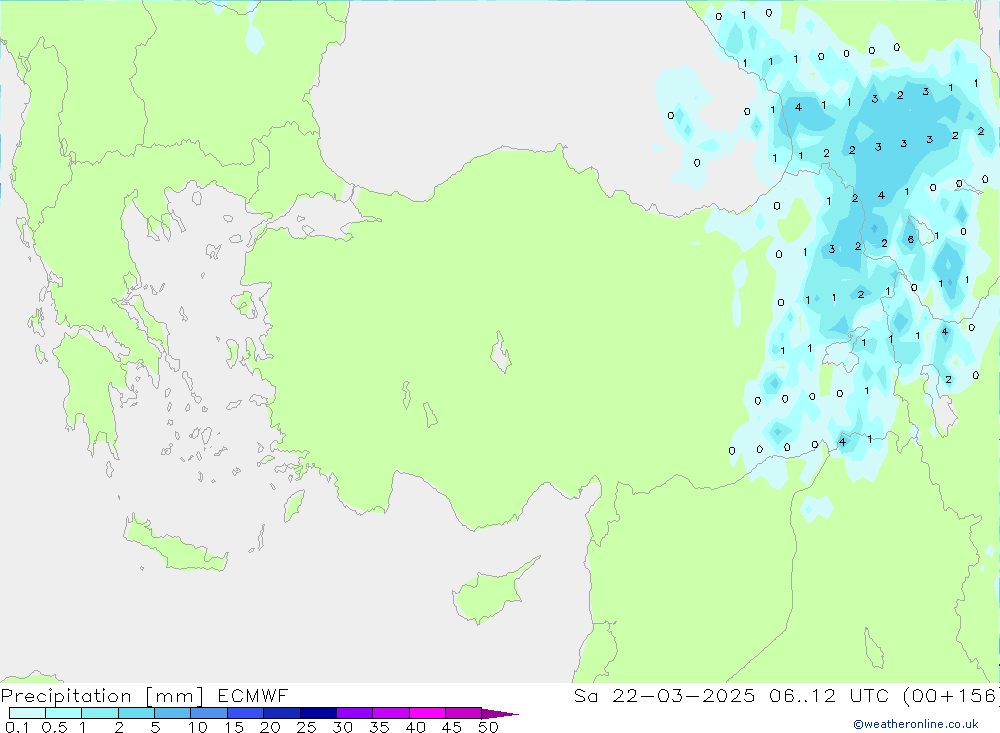Click the above-50 arrow tip of the legend
Screen dimensions: 1000x733
[500, 713]
